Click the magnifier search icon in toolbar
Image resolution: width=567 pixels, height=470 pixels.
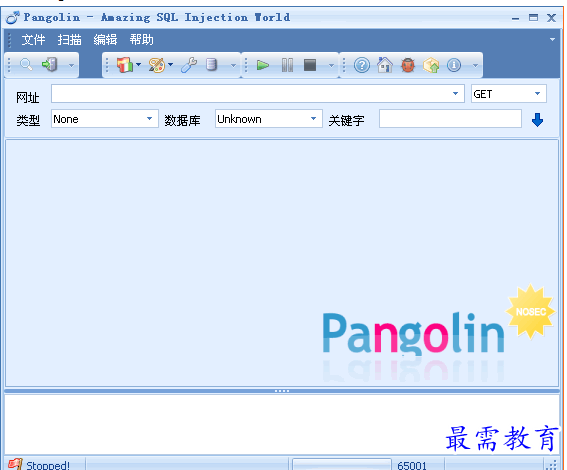26,65
